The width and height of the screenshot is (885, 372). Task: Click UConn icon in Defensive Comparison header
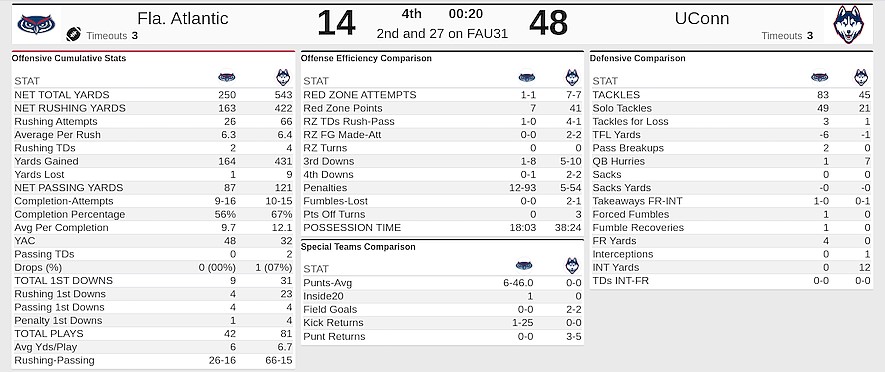pyautogui.click(x=861, y=78)
